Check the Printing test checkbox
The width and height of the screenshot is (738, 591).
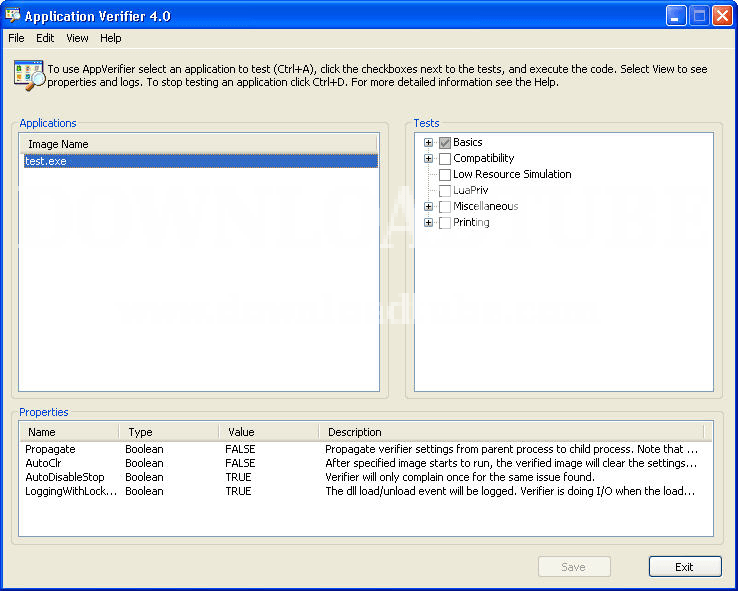(x=445, y=223)
